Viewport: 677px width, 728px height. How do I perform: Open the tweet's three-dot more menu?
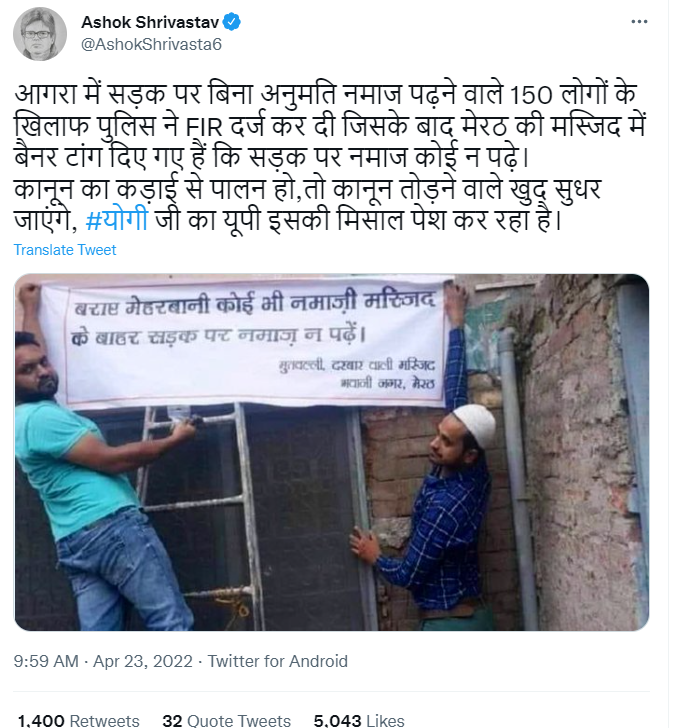pyautogui.click(x=637, y=22)
